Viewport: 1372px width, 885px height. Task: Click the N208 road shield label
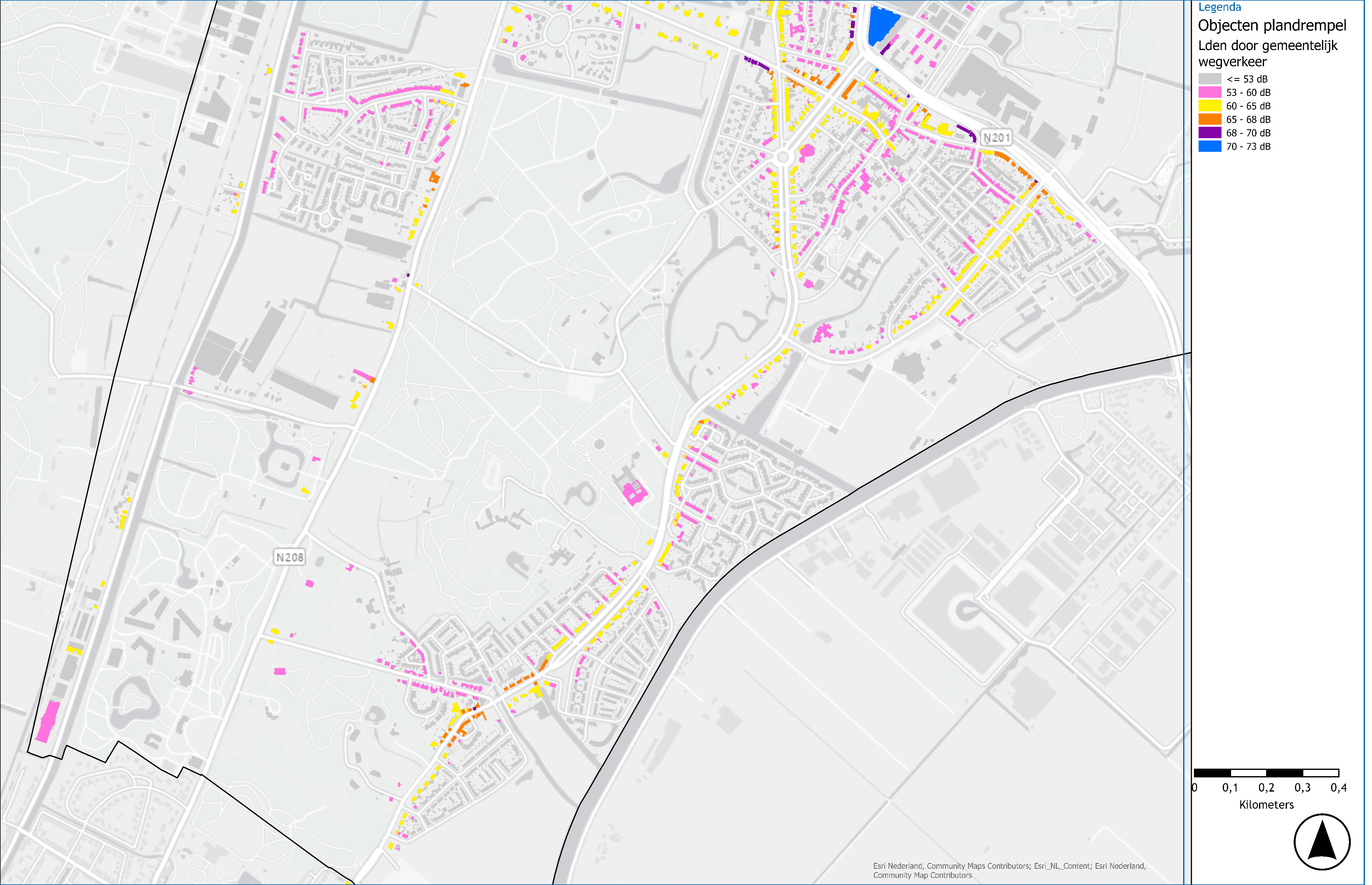289,557
